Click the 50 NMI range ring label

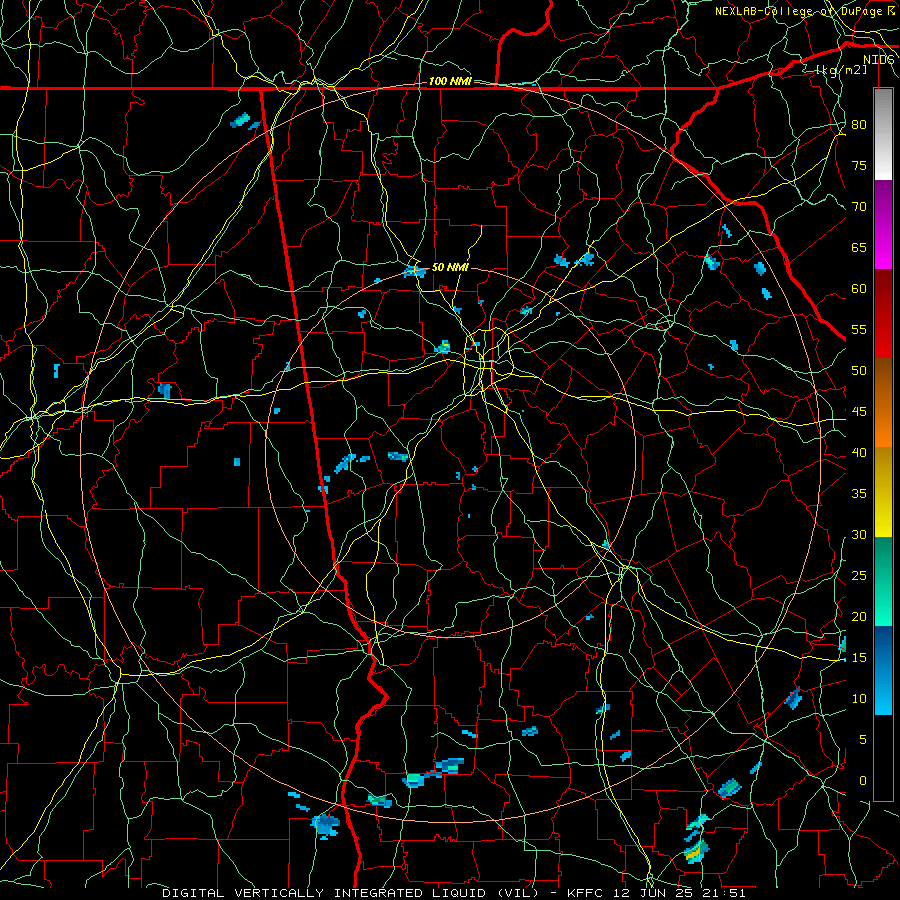pos(451,267)
